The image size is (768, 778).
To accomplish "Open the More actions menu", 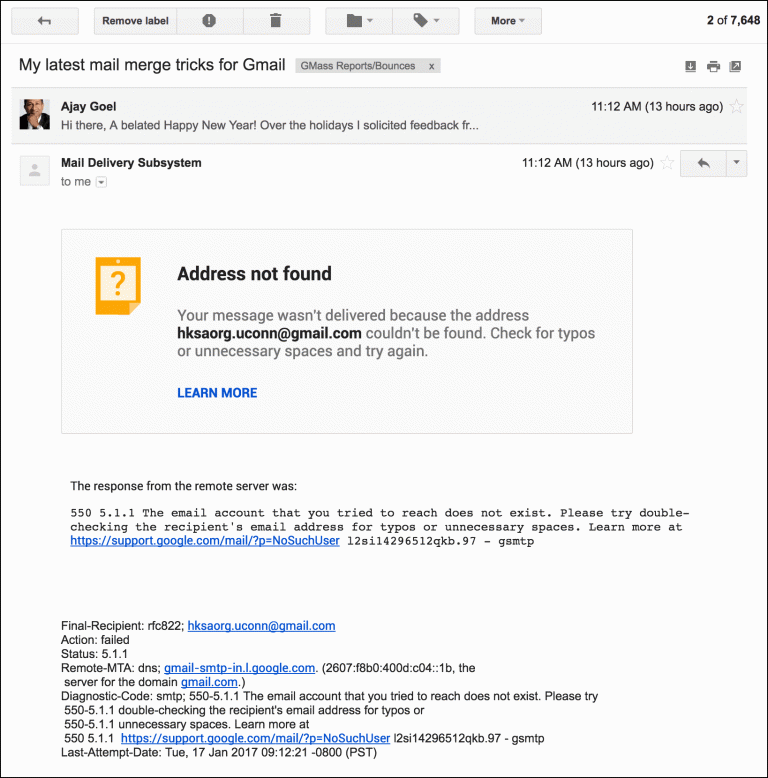I will [x=508, y=21].
